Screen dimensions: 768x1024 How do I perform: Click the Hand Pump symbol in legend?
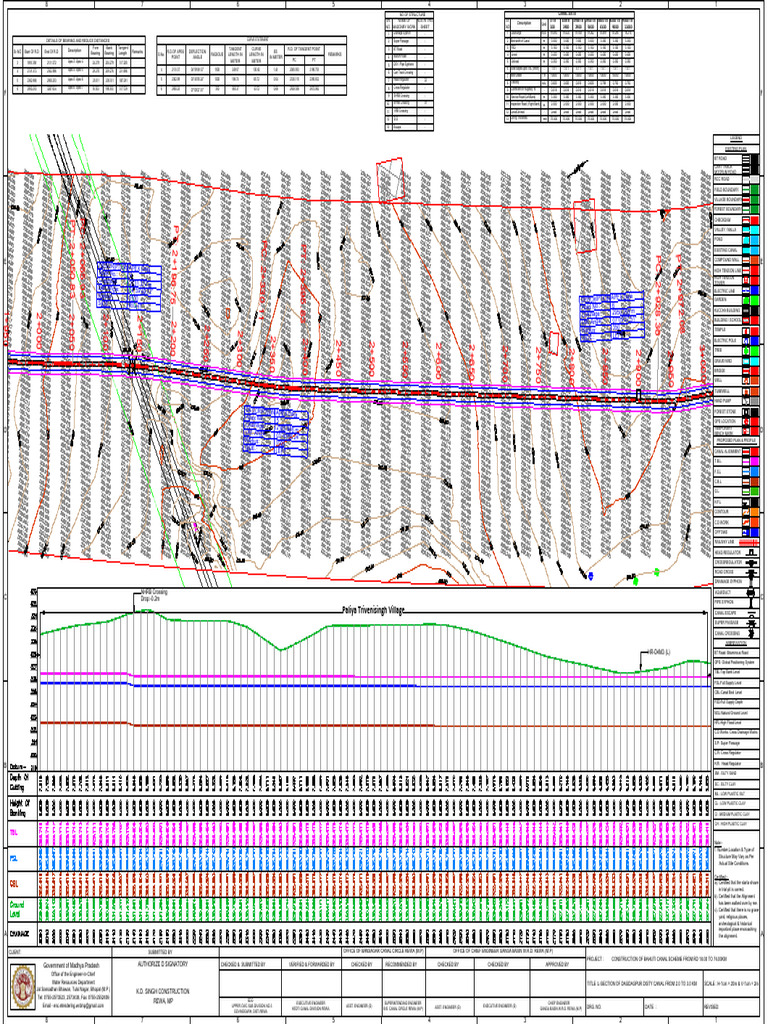746,401
